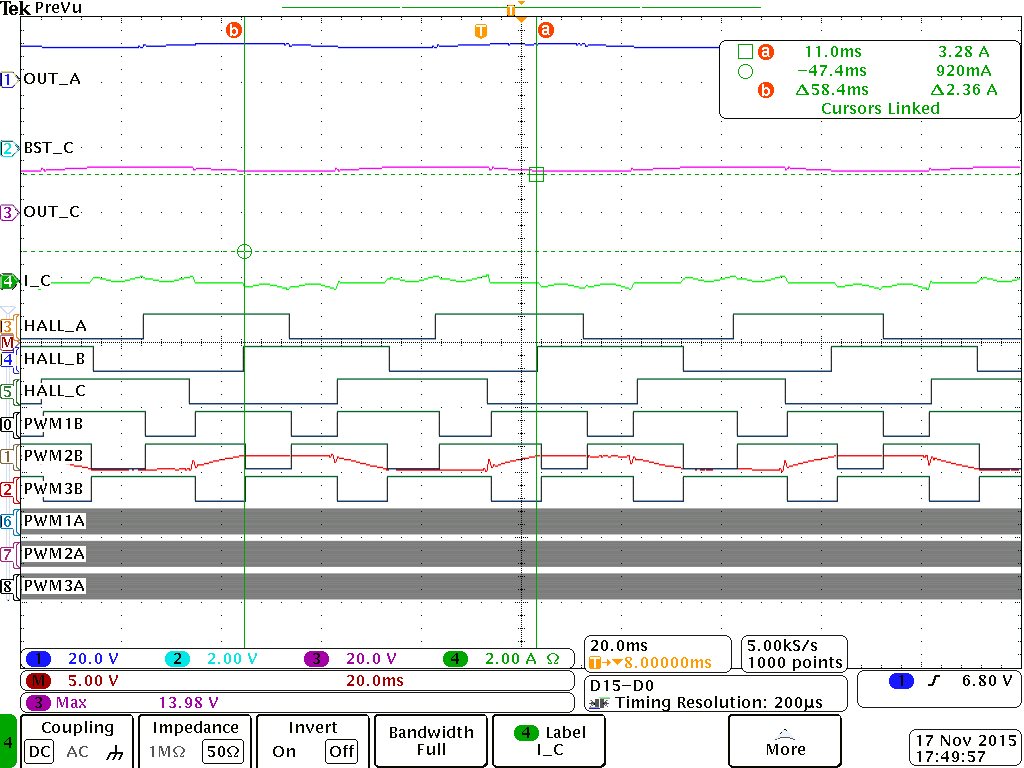1024x768 pixels.
Task: Select the red M math channel badge
Action: (x=7, y=343)
